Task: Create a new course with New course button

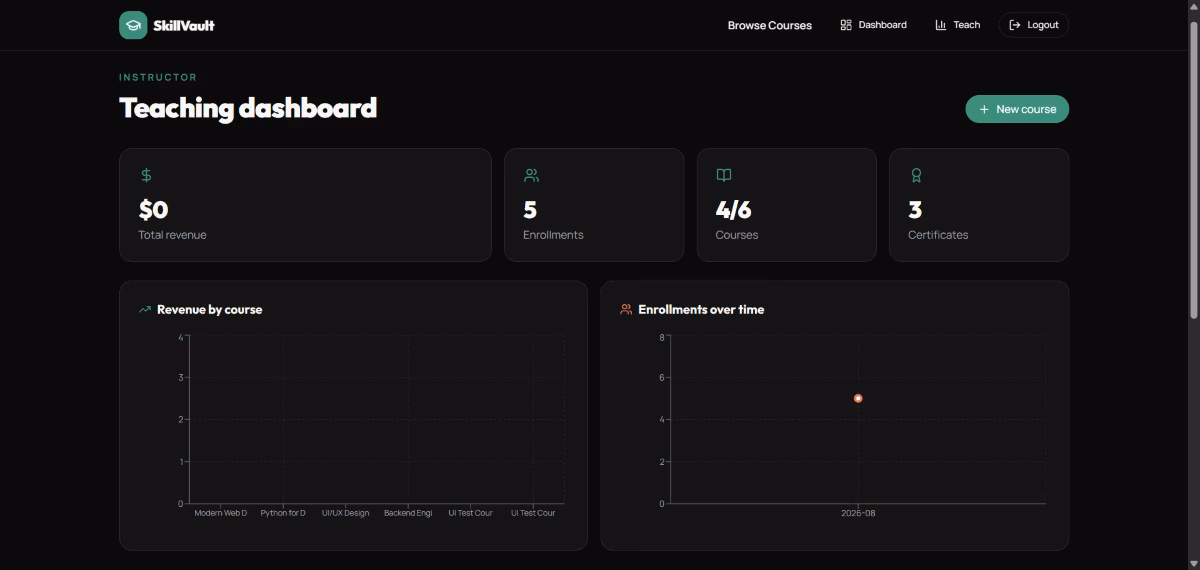Action: click(x=1017, y=109)
